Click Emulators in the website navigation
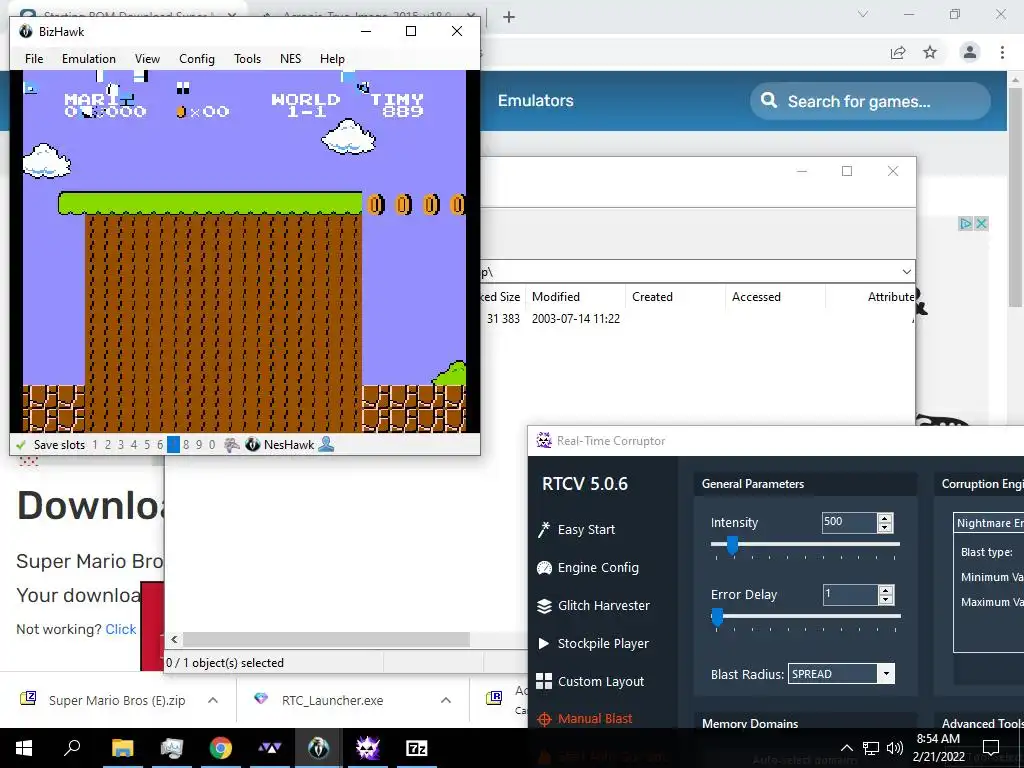1024x768 pixels. [536, 101]
